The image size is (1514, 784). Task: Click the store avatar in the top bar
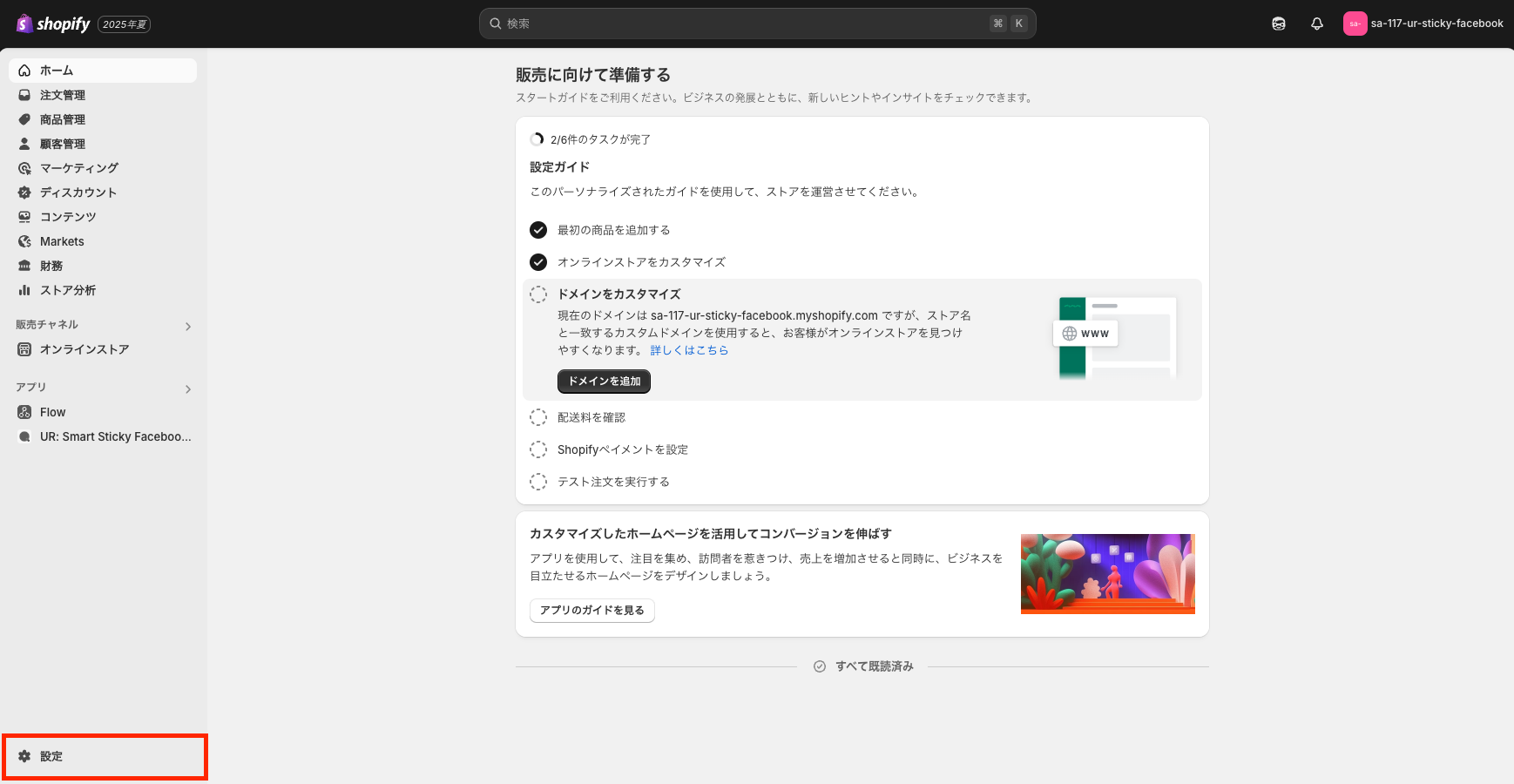pos(1355,24)
